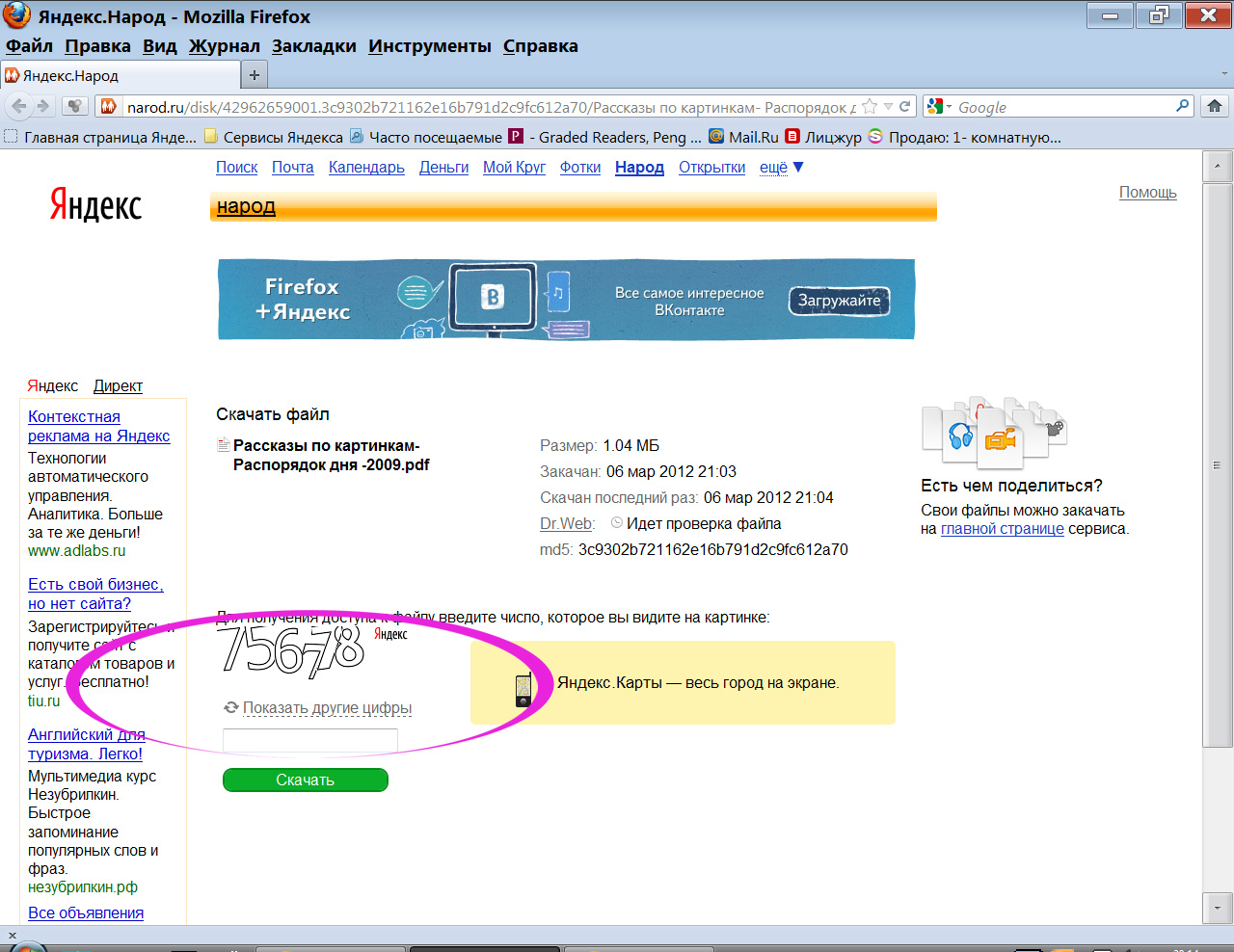Viewport: 1234px width, 952px height.
Task: Click the toolbar button beside forward arrow
Action: 74,107
